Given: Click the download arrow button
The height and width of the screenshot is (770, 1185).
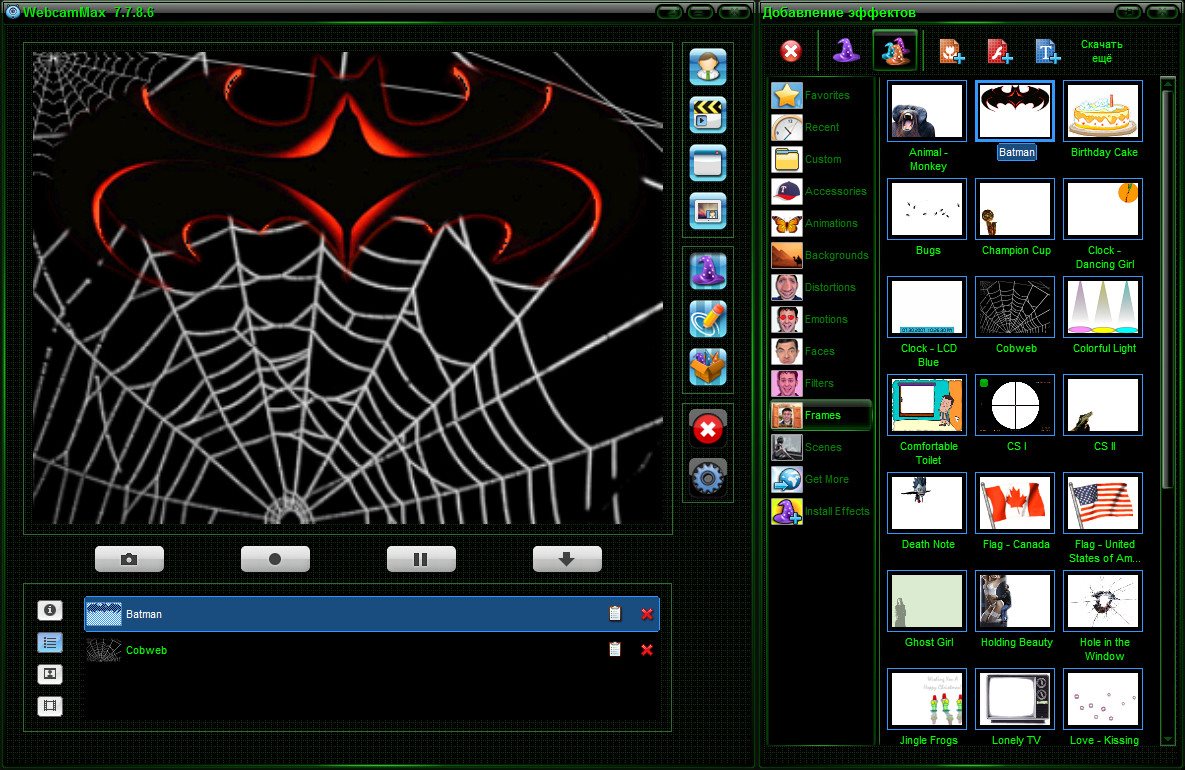Looking at the screenshot, I should [x=567, y=559].
